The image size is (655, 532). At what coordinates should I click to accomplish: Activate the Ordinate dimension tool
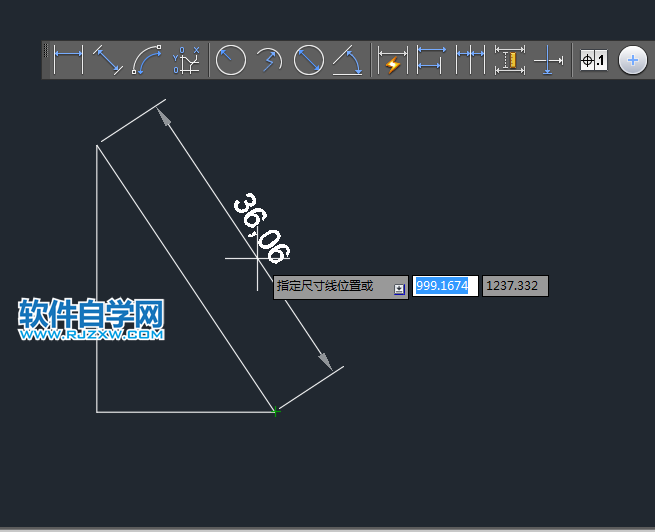(x=186, y=60)
